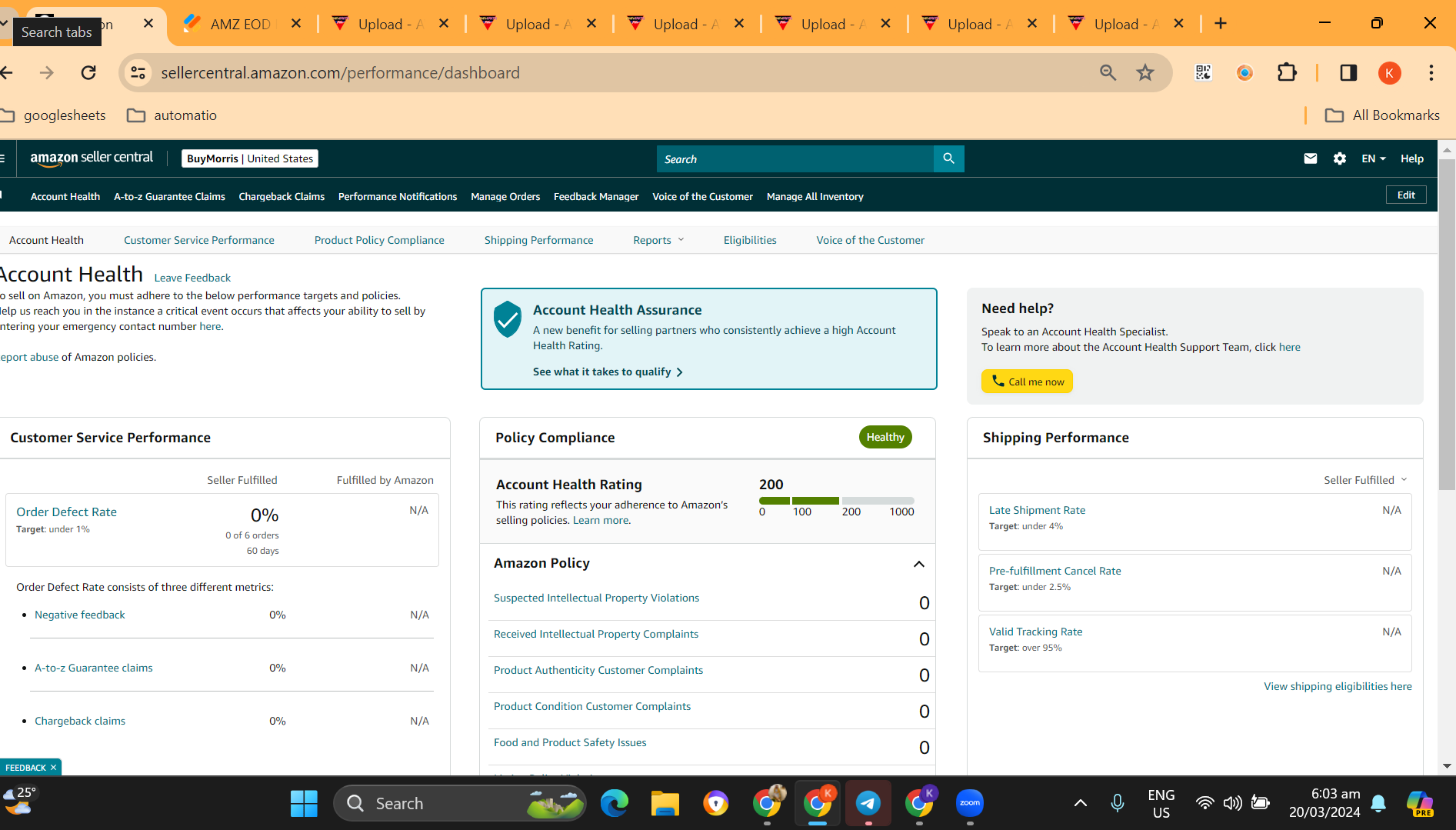Open A-to-z Guarantee Claims in the top menu
1456x830 pixels.
click(169, 197)
